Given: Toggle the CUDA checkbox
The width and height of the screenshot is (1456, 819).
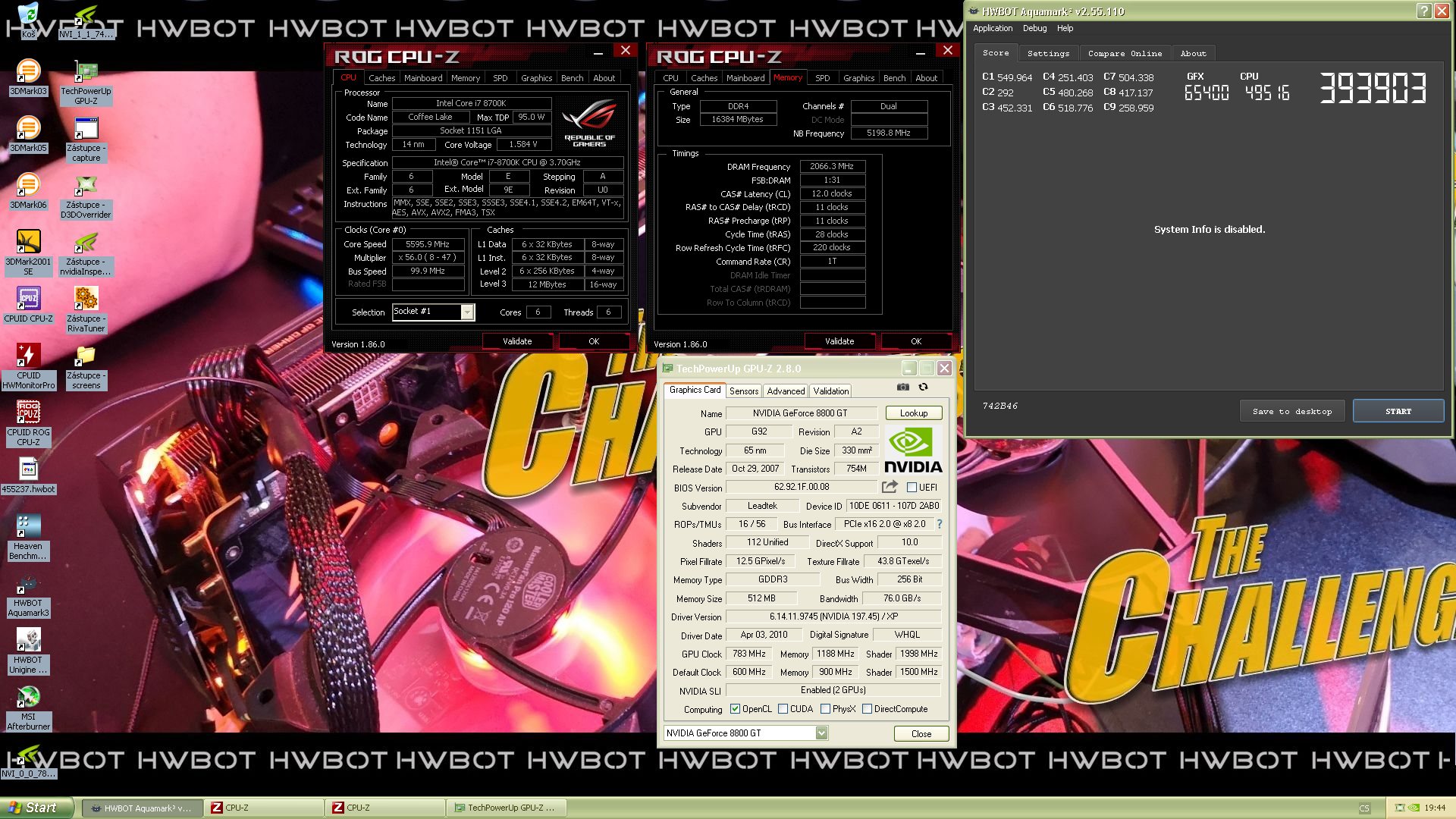Looking at the screenshot, I should 783,709.
